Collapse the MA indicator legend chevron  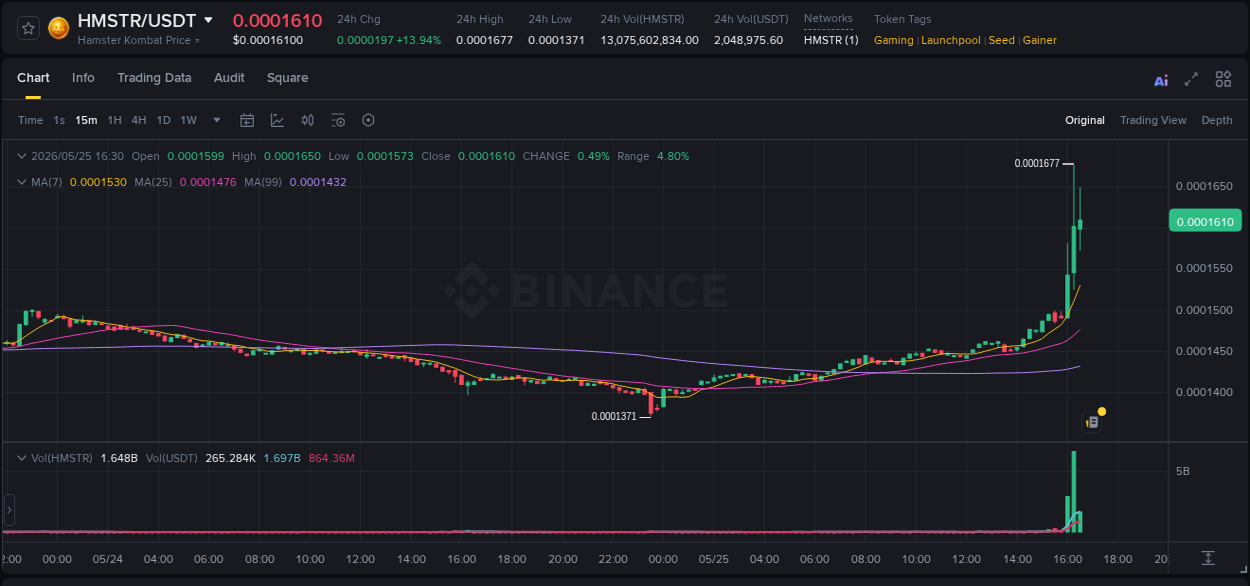tap(22, 182)
